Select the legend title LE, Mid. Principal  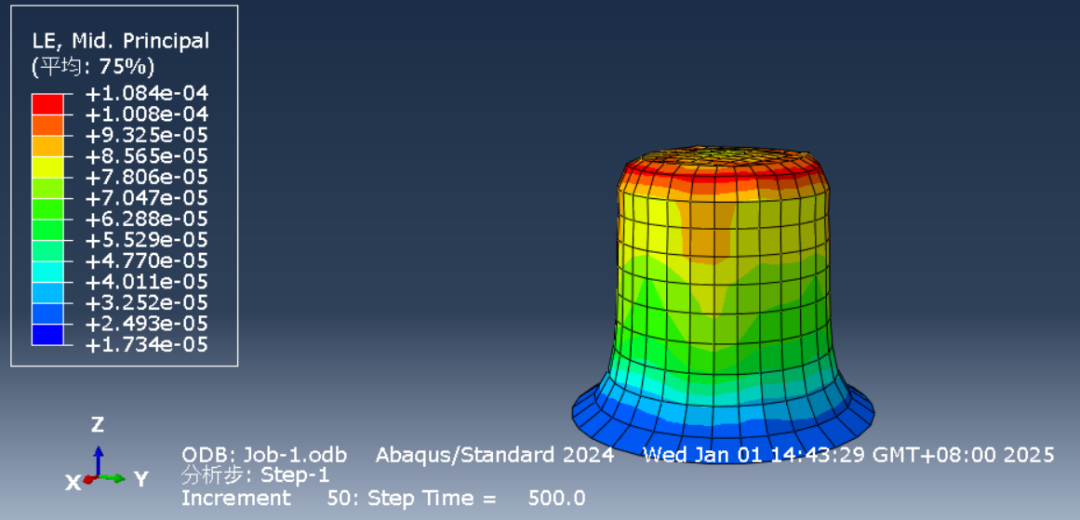[x=121, y=41]
